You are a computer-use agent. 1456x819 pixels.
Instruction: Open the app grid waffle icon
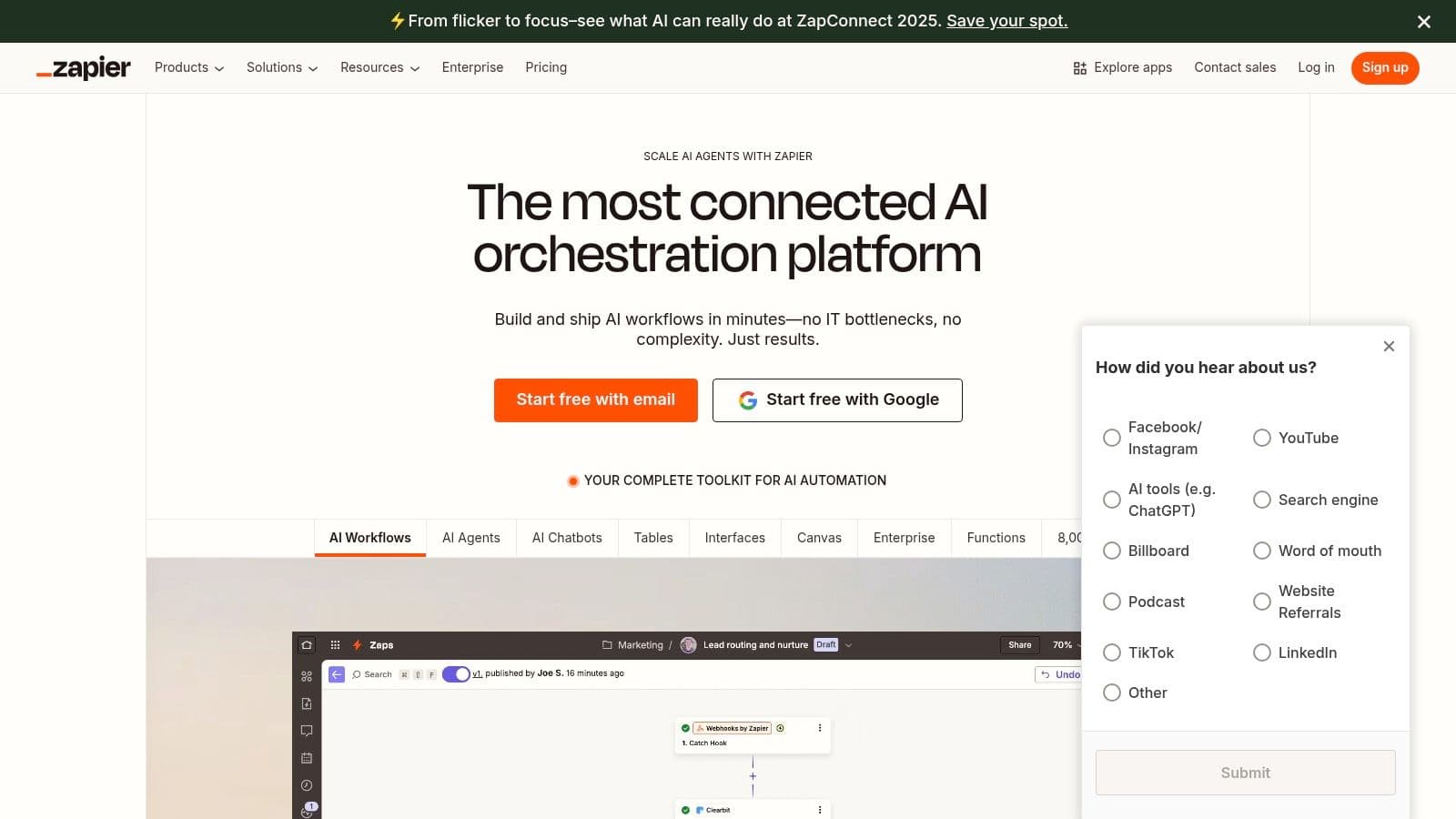click(x=335, y=645)
